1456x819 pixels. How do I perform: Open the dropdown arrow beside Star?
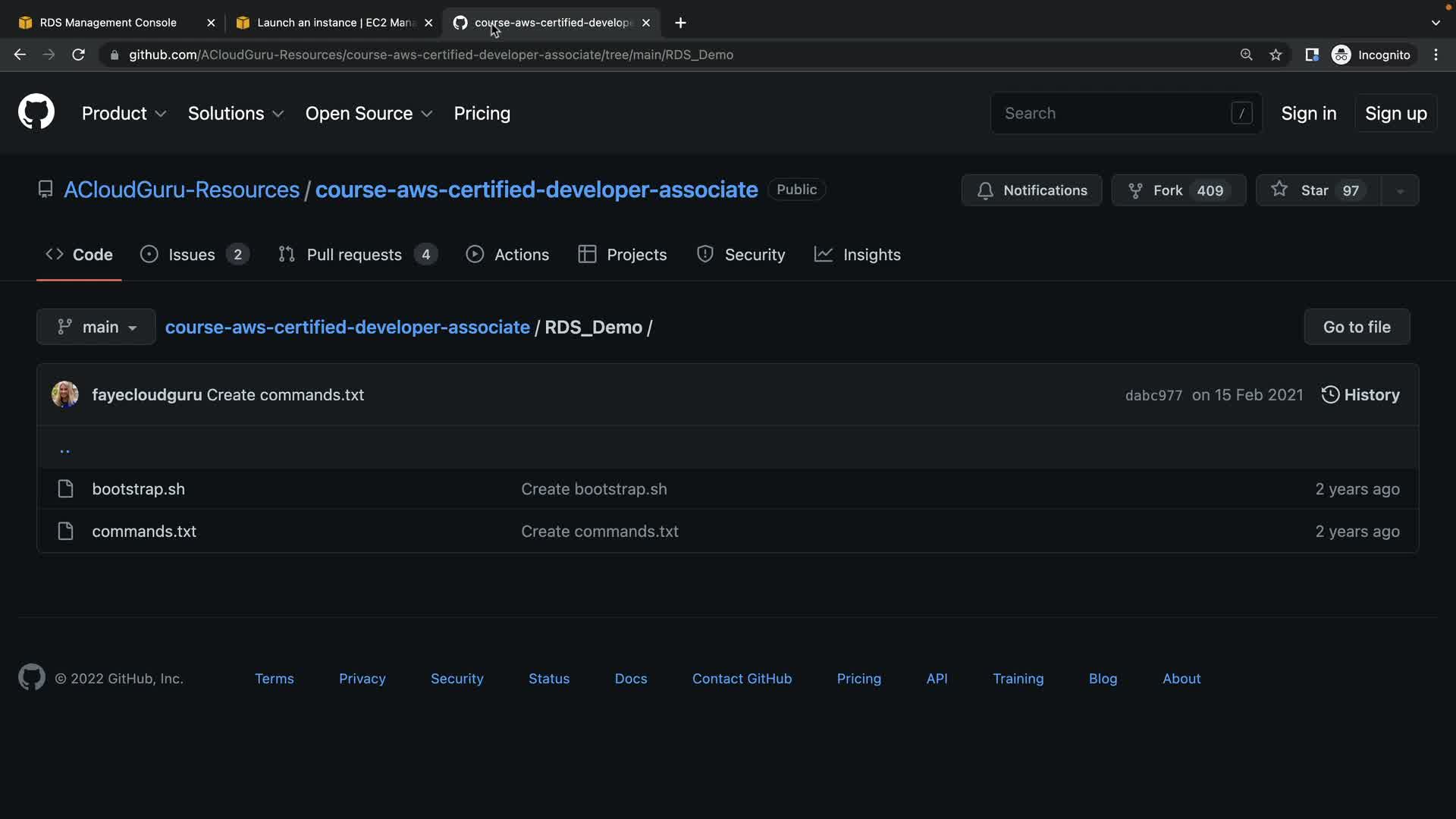(1400, 191)
